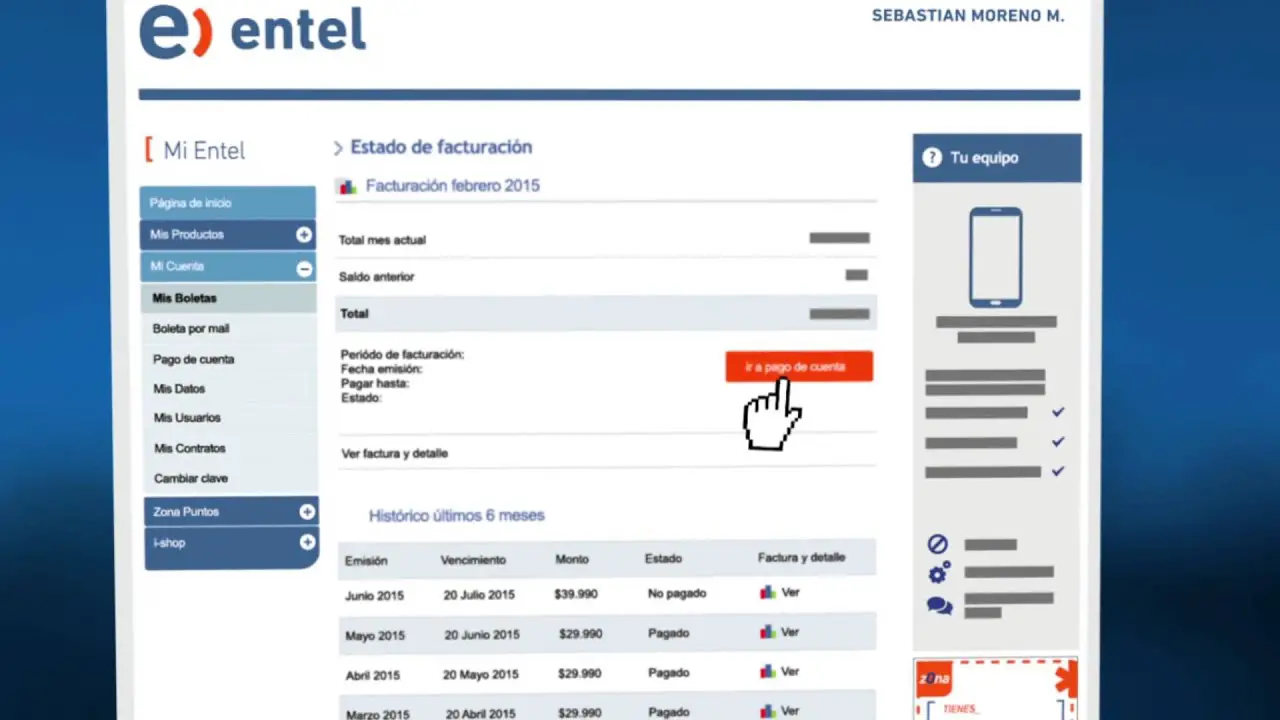
Task: Expand Zona Puntos with its plus icon
Action: (307, 512)
